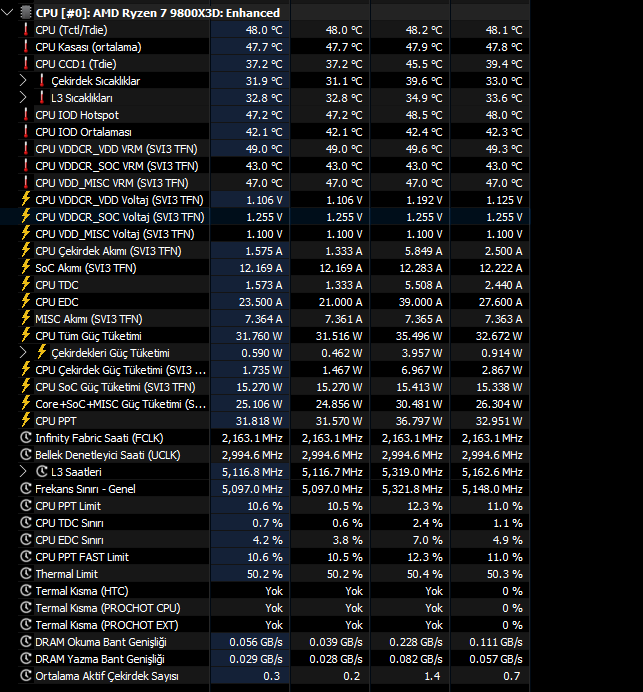The image size is (643, 692).
Task: Select the CPU CCD1 (Tdie) sensor label
Action: point(76,64)
